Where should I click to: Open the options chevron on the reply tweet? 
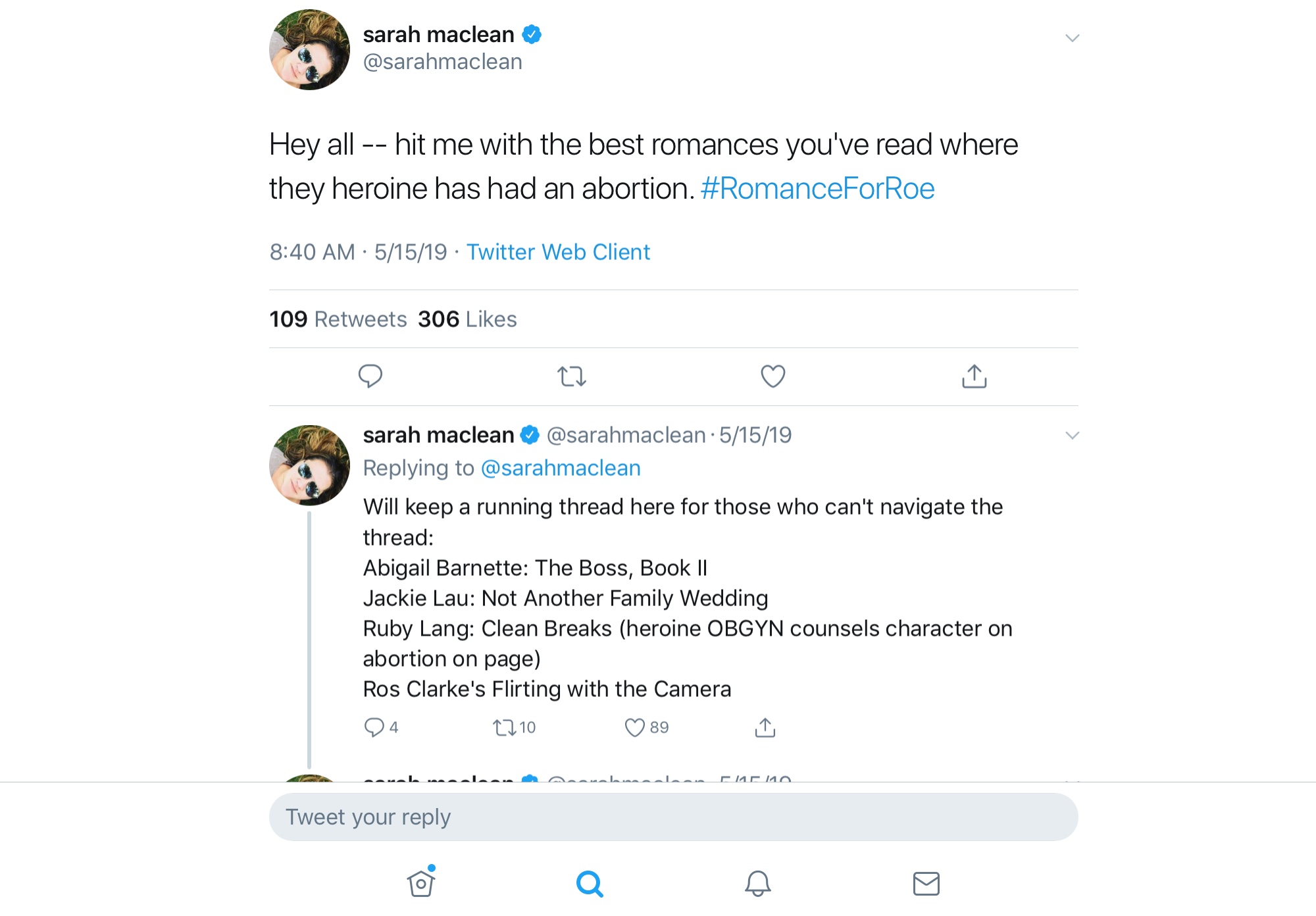[1072, 436]
